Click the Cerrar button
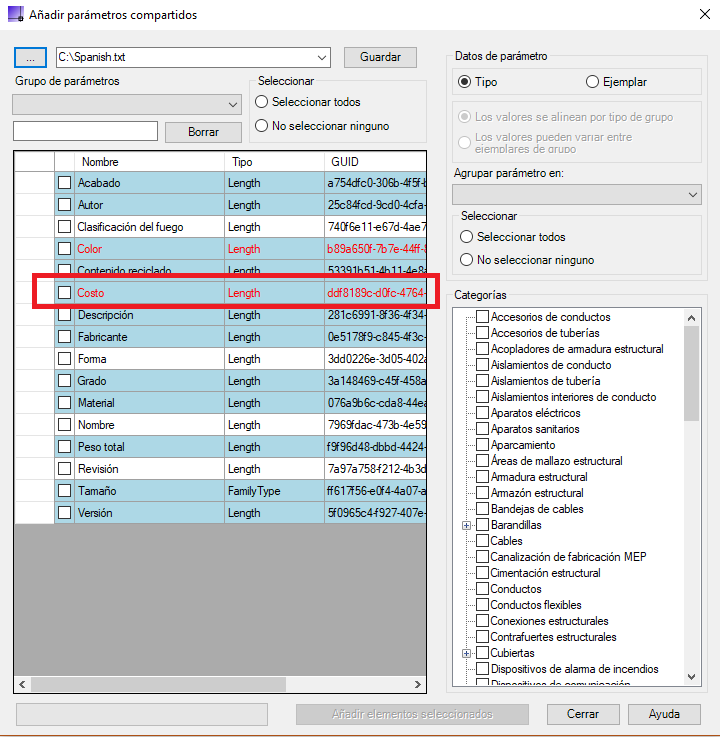The height and width of the screenshot is (737, 720). point(583,714)
